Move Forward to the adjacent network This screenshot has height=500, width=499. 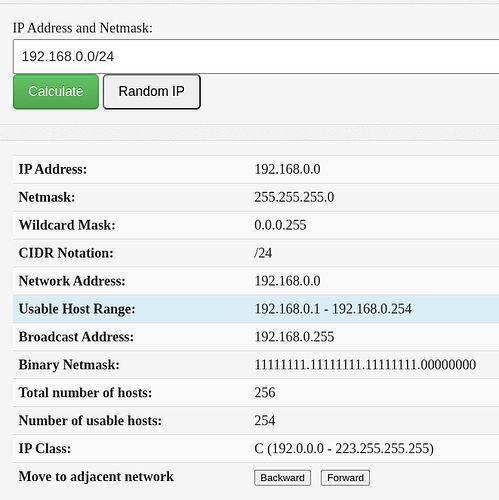[345, 478]
